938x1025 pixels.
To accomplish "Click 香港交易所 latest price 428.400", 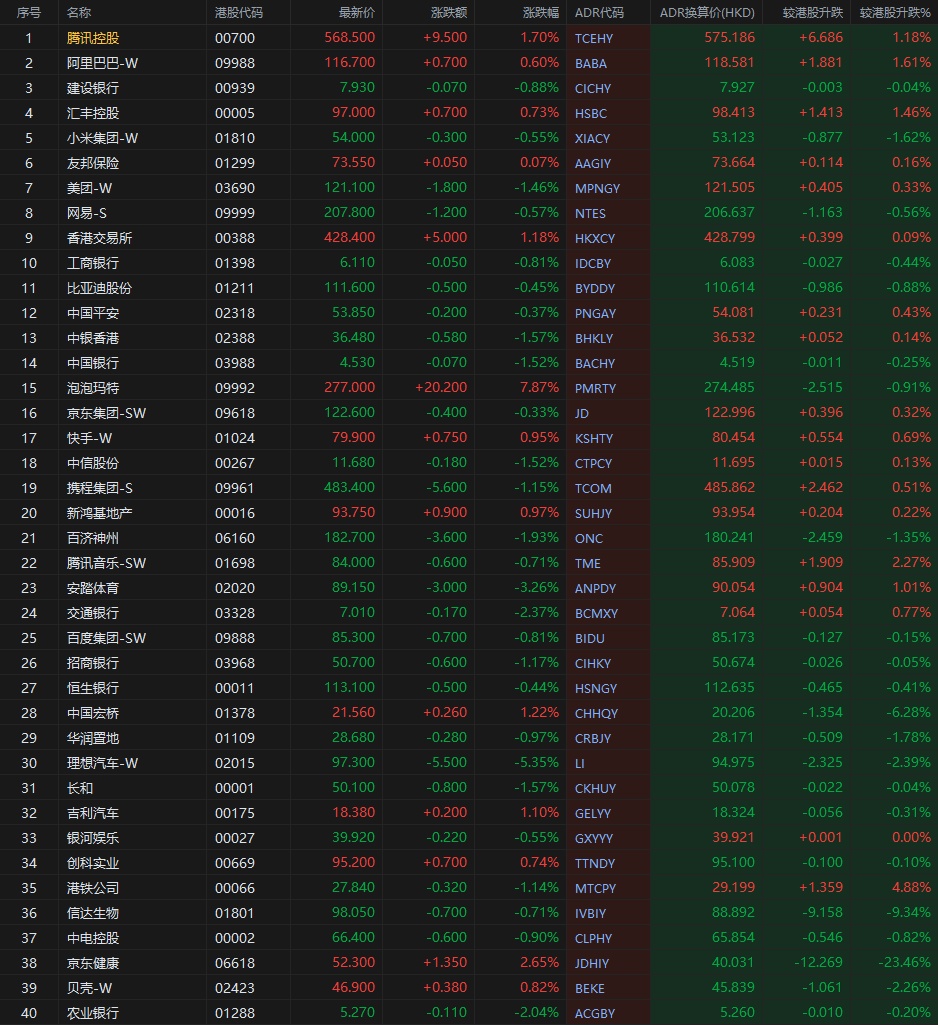I will click(350, 237).
